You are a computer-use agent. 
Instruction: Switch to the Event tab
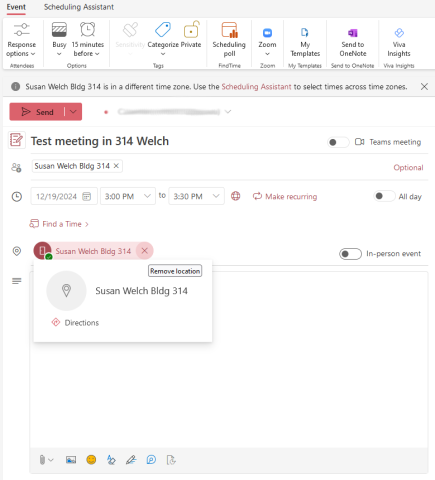point(16,7)
